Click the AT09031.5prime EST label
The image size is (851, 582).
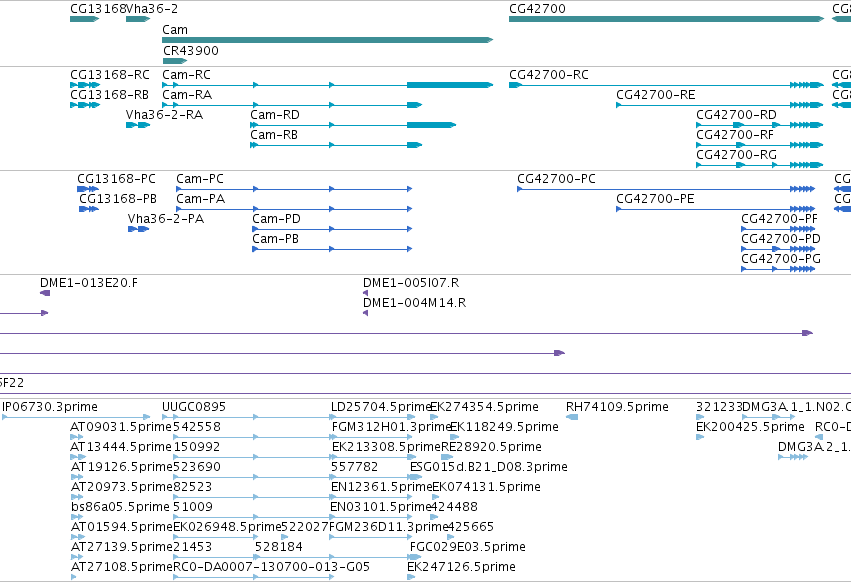point(121,427)
